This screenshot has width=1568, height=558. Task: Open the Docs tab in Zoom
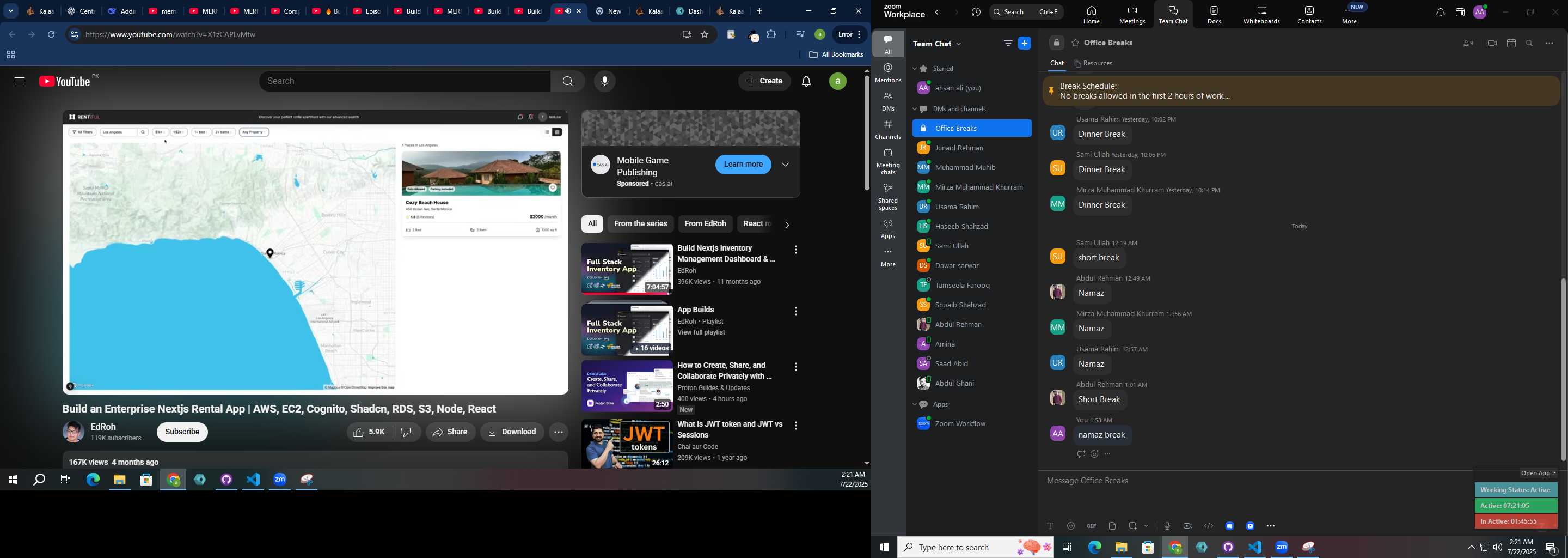pyautogui.click(x=1214, y=15)
